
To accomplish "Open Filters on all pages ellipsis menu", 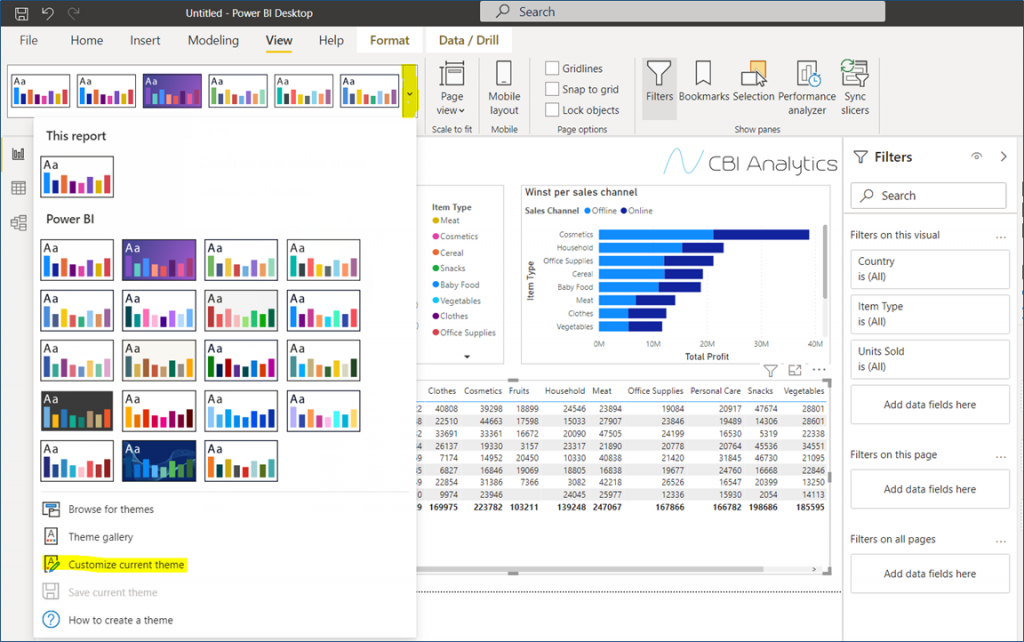I will click(1000, 541).
